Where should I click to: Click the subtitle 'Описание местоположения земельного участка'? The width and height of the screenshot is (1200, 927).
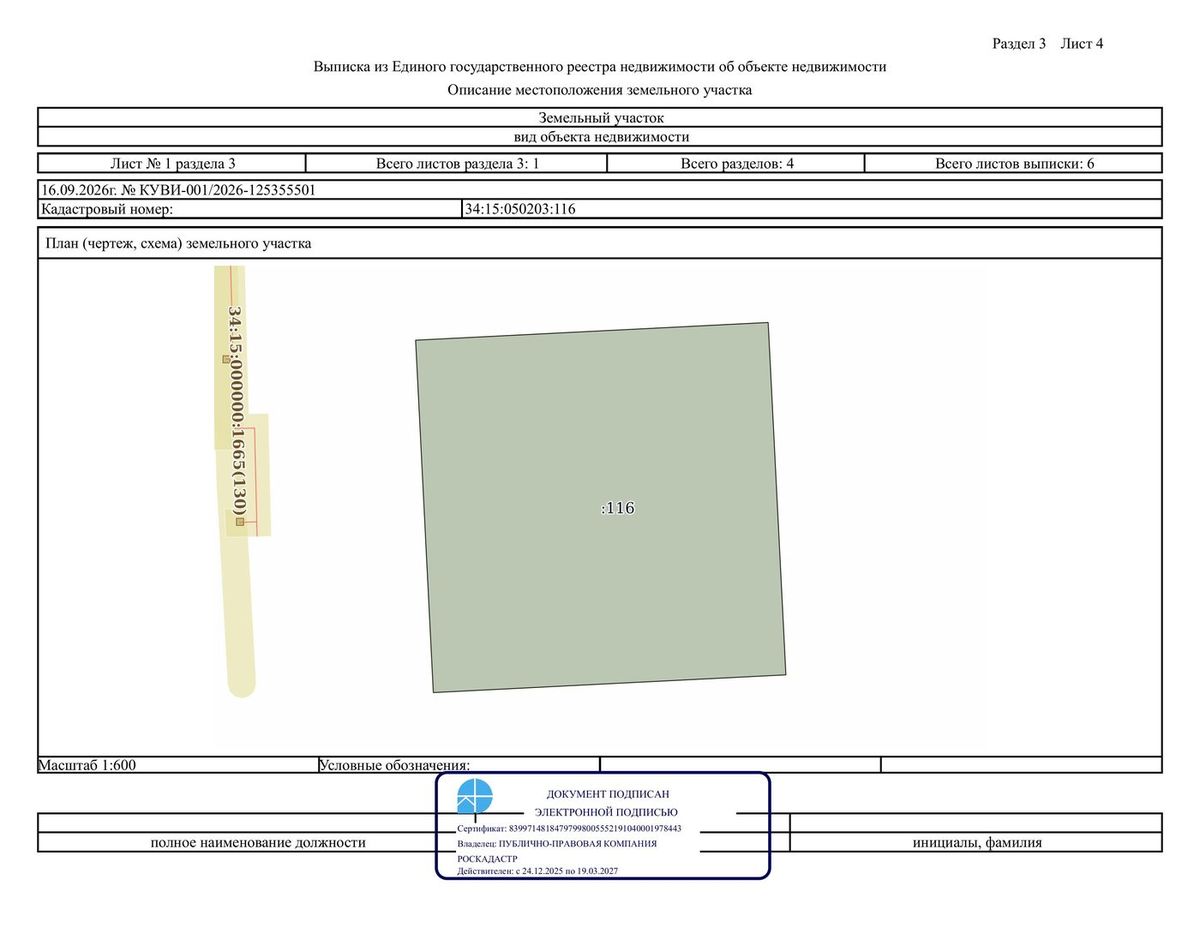coord(600,90)
